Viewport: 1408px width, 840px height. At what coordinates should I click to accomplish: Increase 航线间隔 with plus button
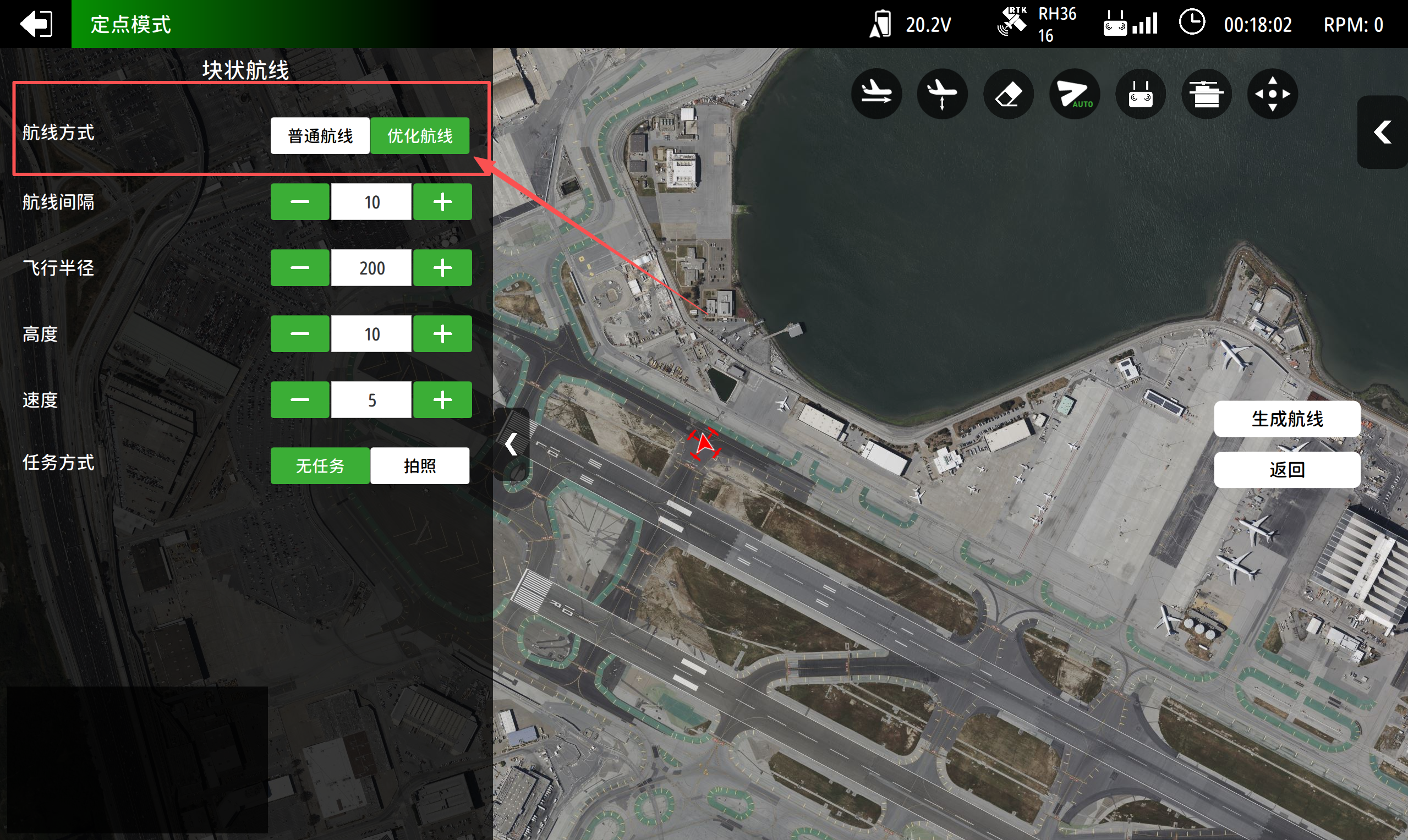click(442, 202)
